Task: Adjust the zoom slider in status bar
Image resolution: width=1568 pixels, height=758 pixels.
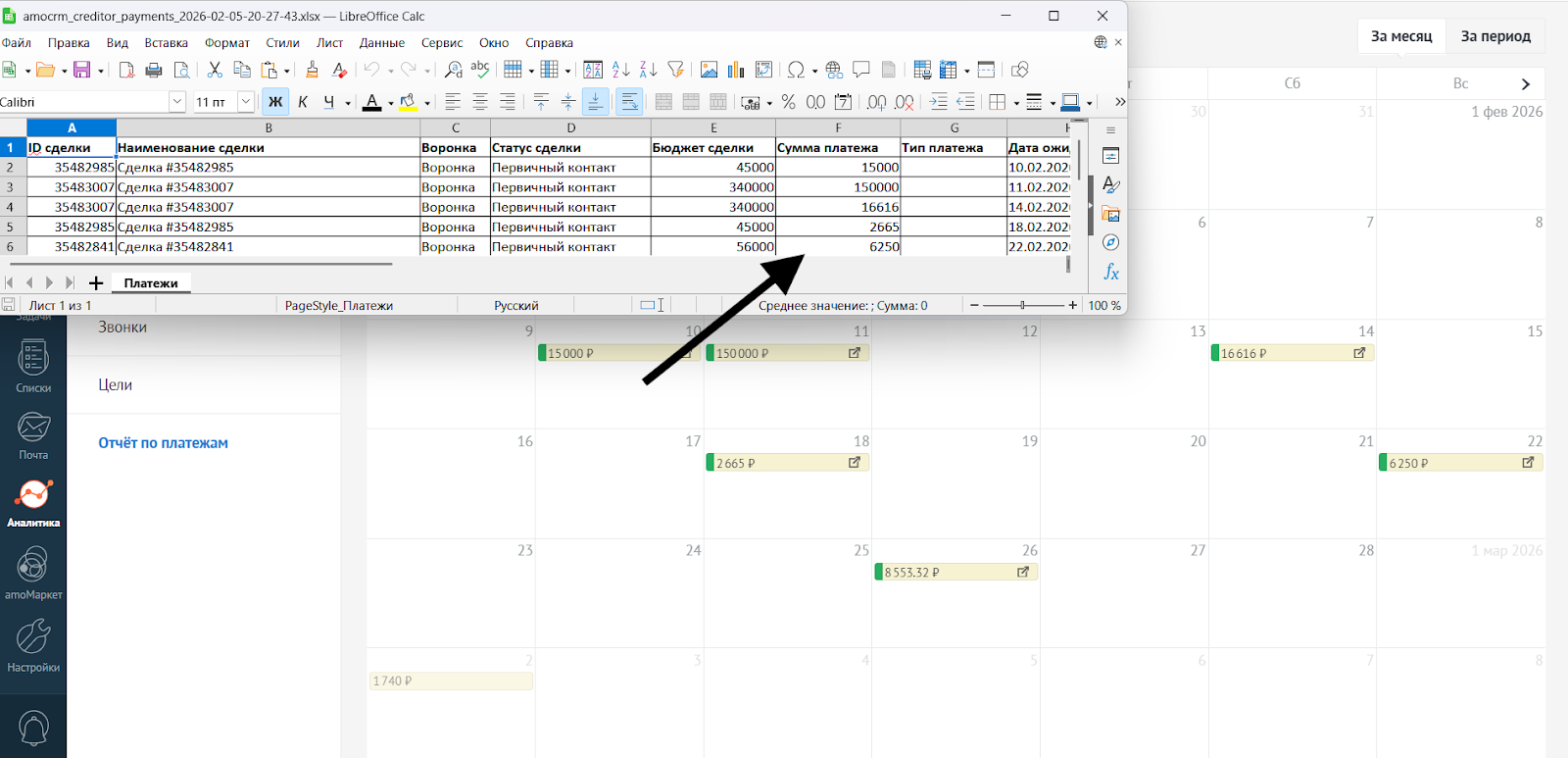Action: coord(1022,305)
